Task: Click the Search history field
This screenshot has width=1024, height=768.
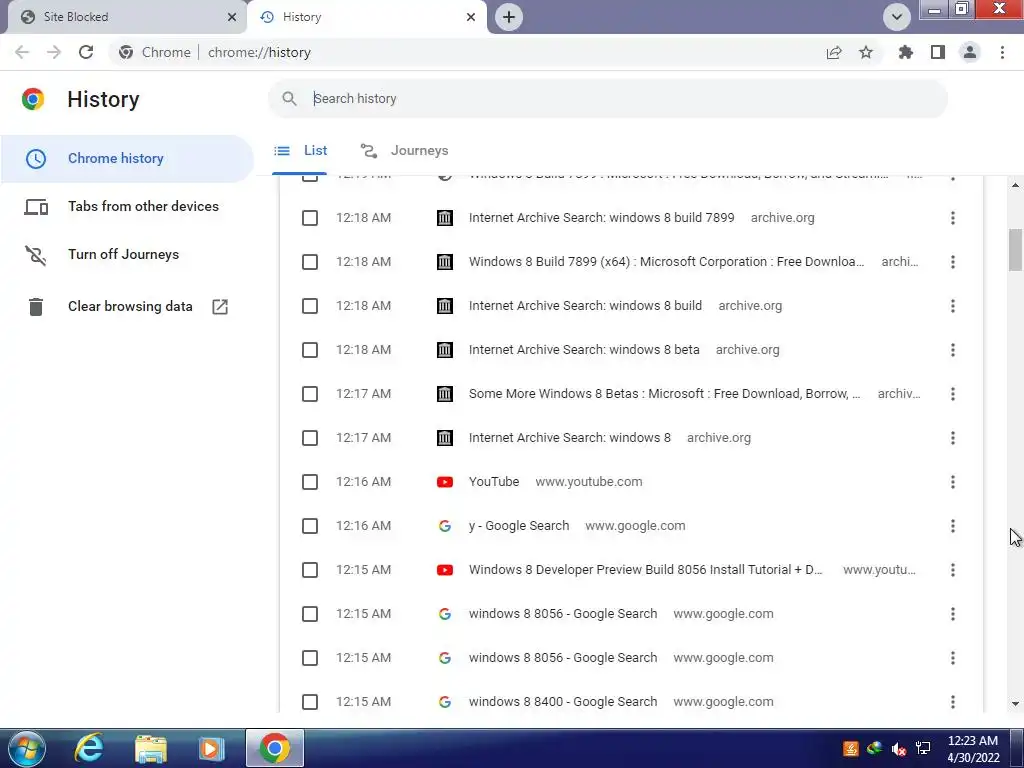Action: pos(607,99)
